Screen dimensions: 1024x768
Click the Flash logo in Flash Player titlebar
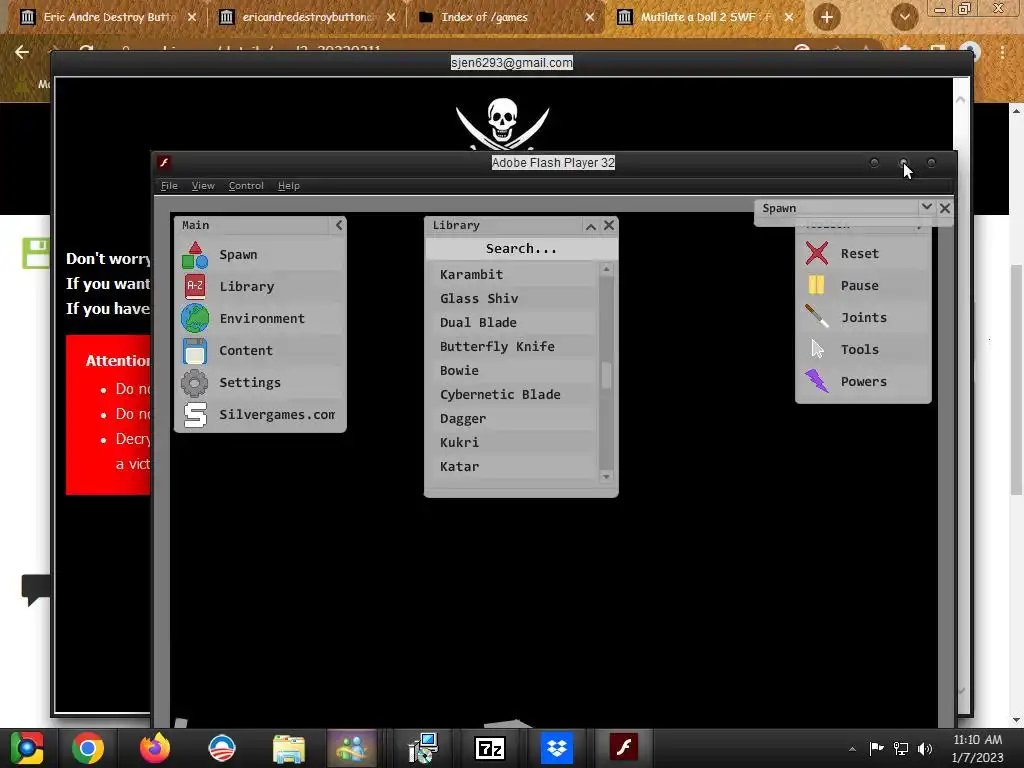tap(165, 163)
